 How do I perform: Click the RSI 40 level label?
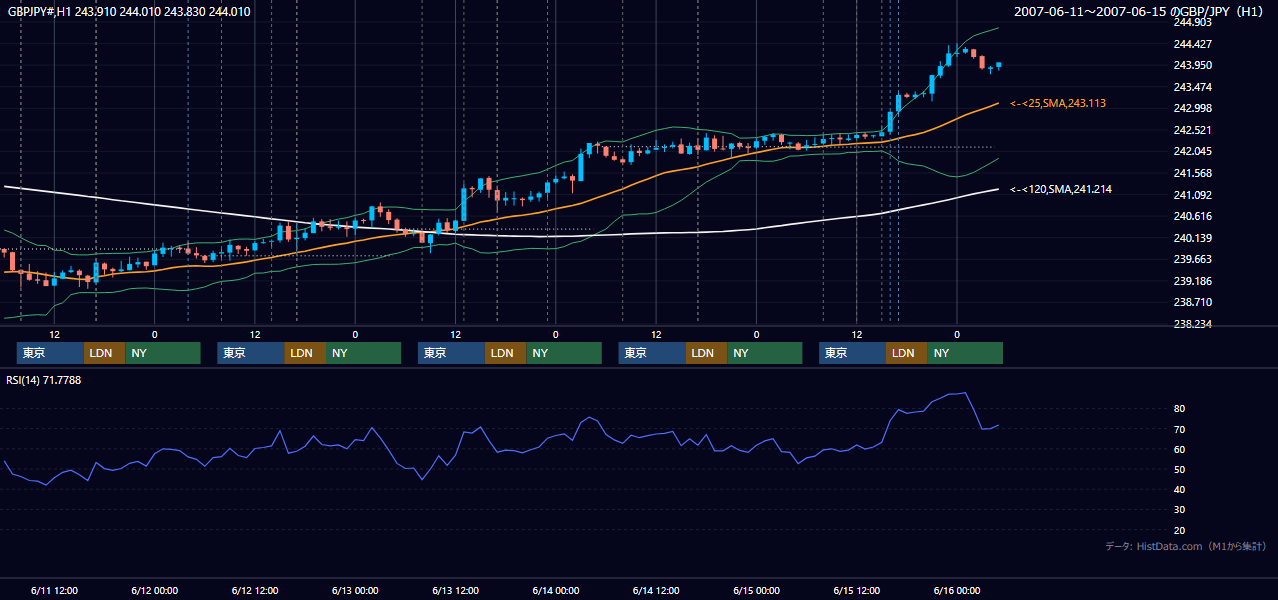point(1180,489)
